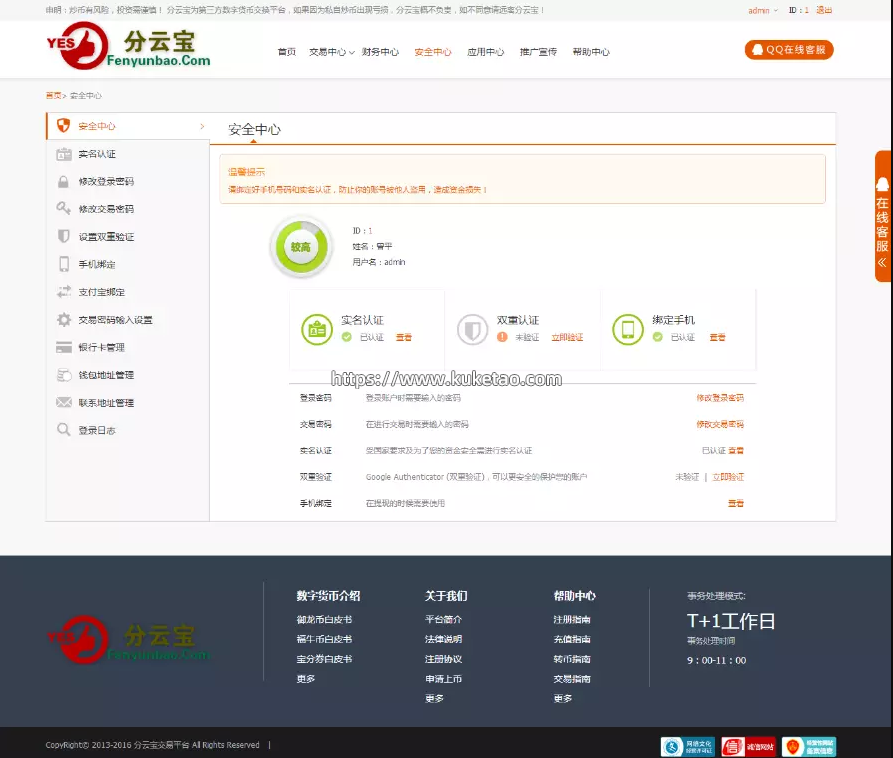The height and width of the screenshot is (758, 893).
Task: Click the ID card icon beside 实名认证 in sidebar
Action: click(64, 154)
